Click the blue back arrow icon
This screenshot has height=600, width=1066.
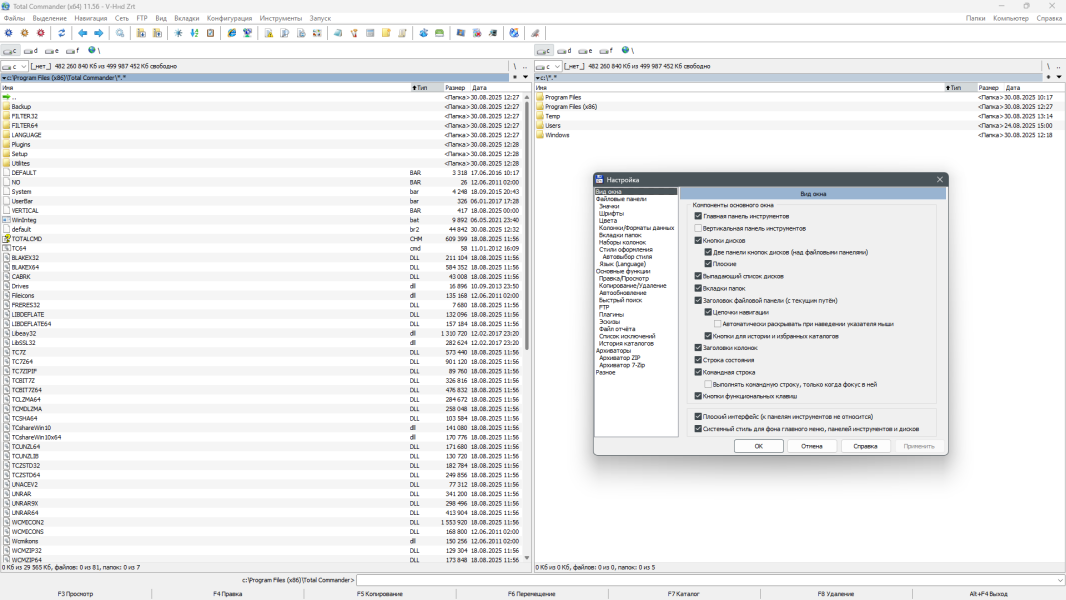83,33
